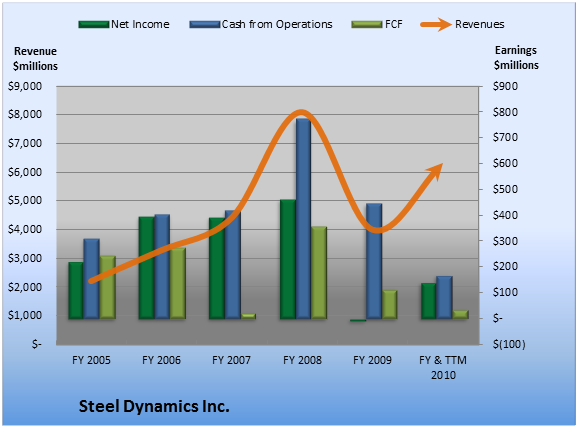Select the FY 2009 axis label
The width and height of the screenshot is (577, 427).
(372, 360)
